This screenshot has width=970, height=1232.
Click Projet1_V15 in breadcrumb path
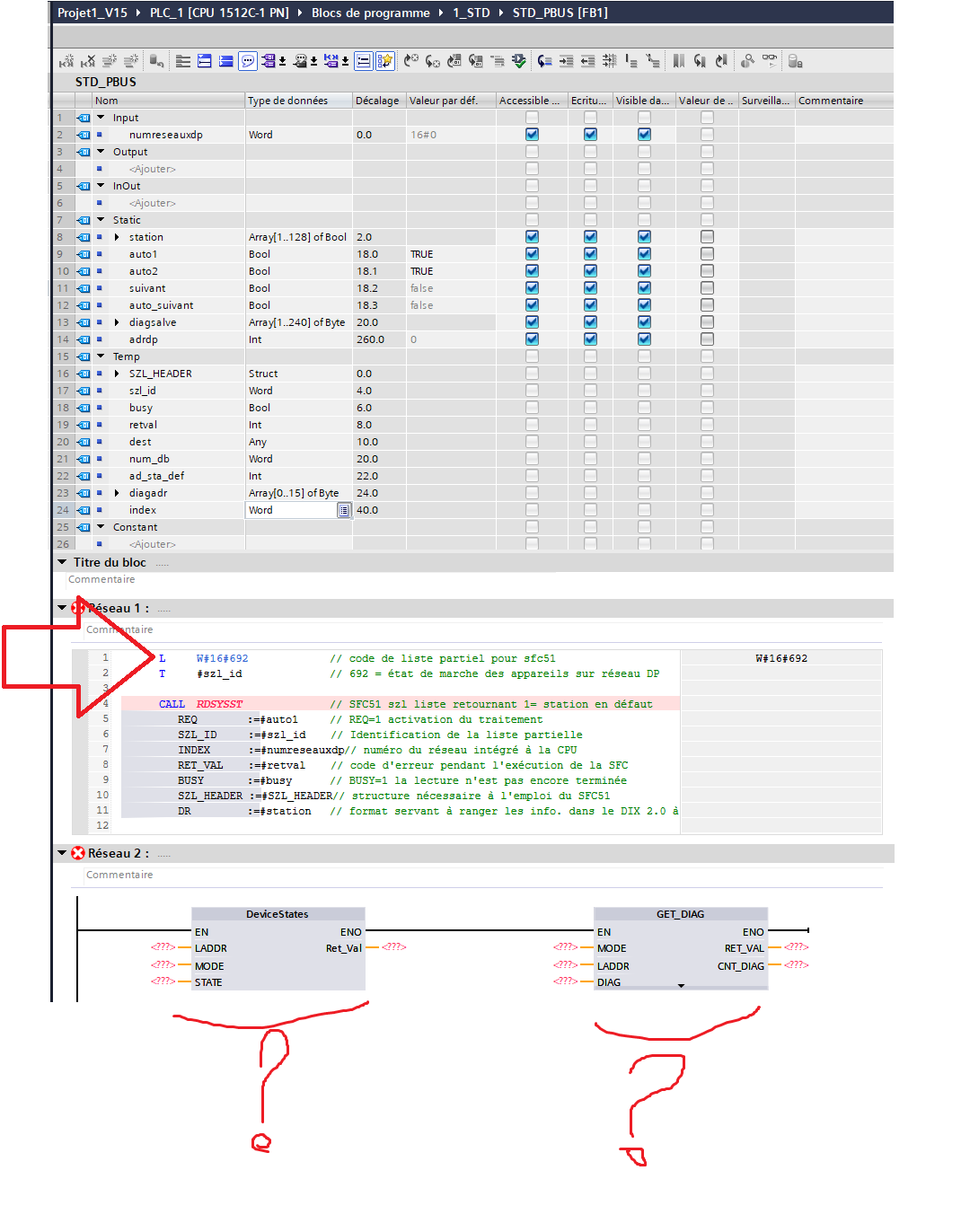(93, 13)
